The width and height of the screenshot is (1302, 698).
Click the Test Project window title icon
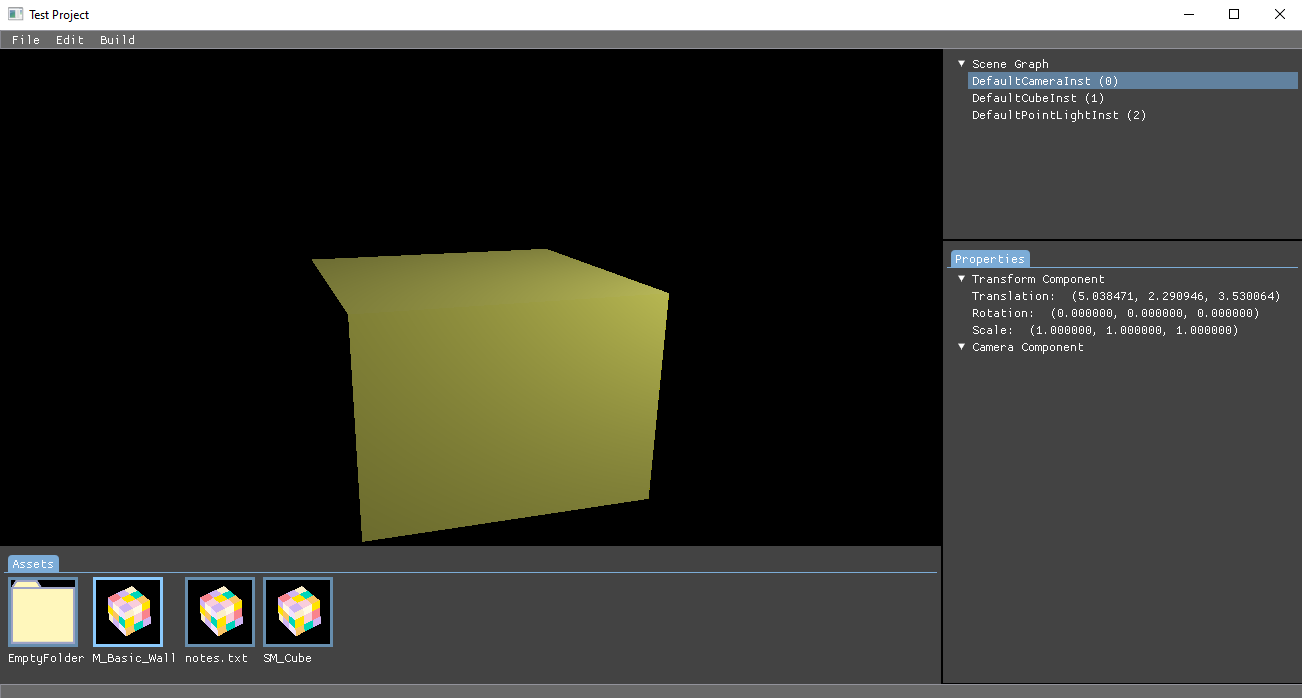(x=15, y=14)
